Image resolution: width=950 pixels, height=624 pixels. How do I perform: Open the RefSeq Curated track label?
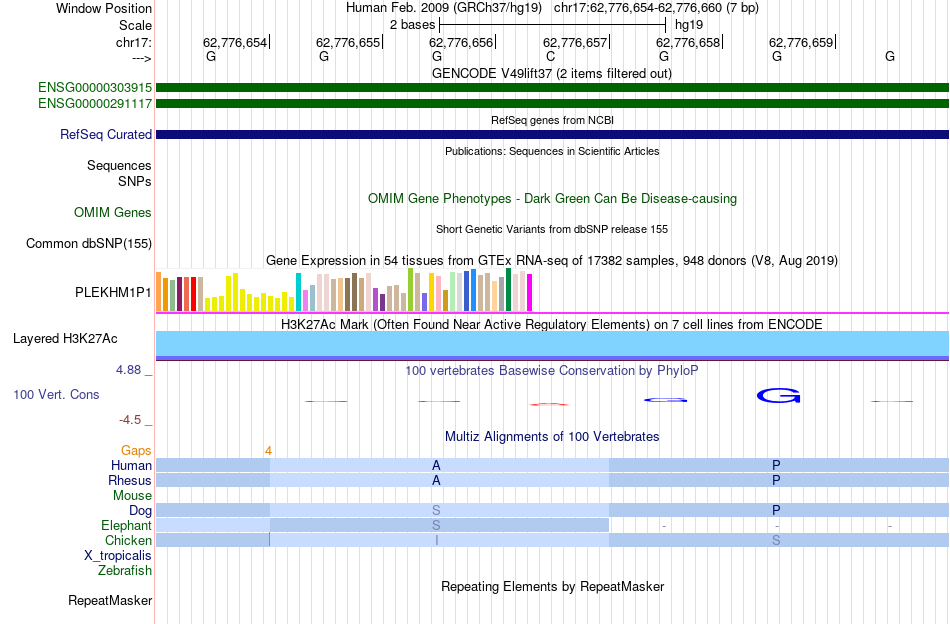click(x=106, y=134)
